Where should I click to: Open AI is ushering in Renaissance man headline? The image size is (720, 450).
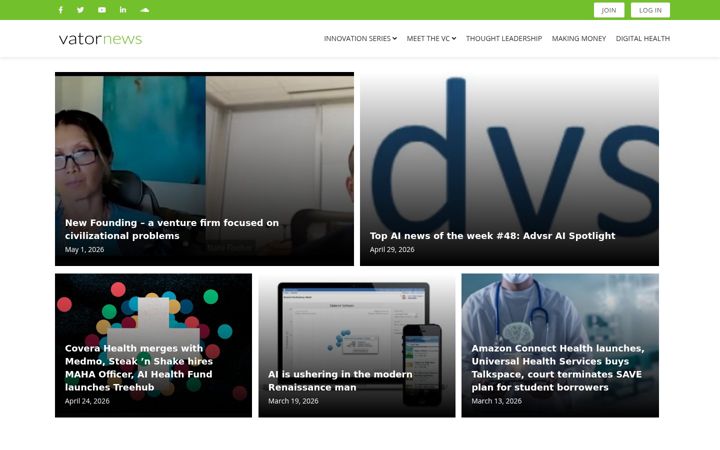point(340,381)
